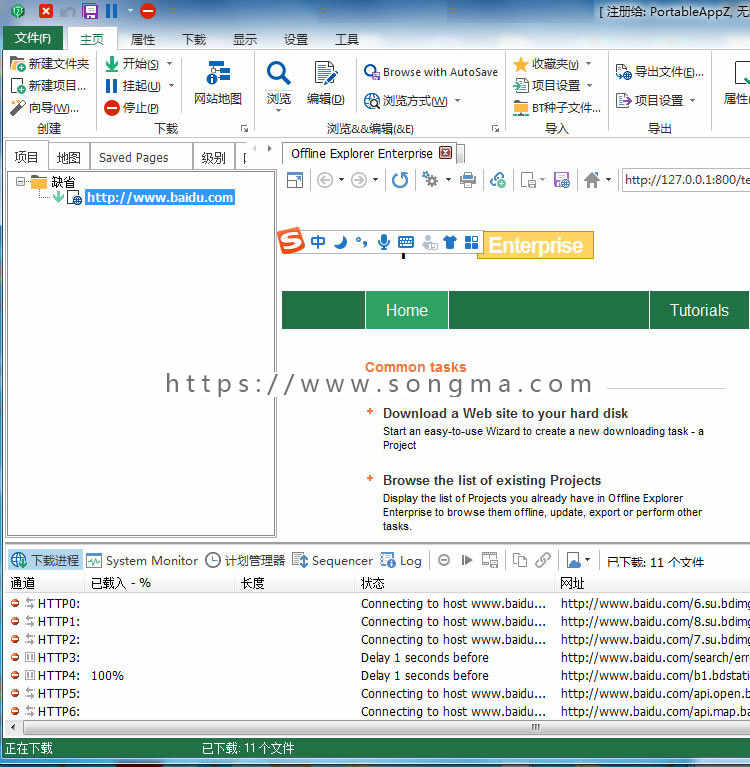
Task: Close the Offline Explorer Enterprise tab
Action: tap(445, 153)
